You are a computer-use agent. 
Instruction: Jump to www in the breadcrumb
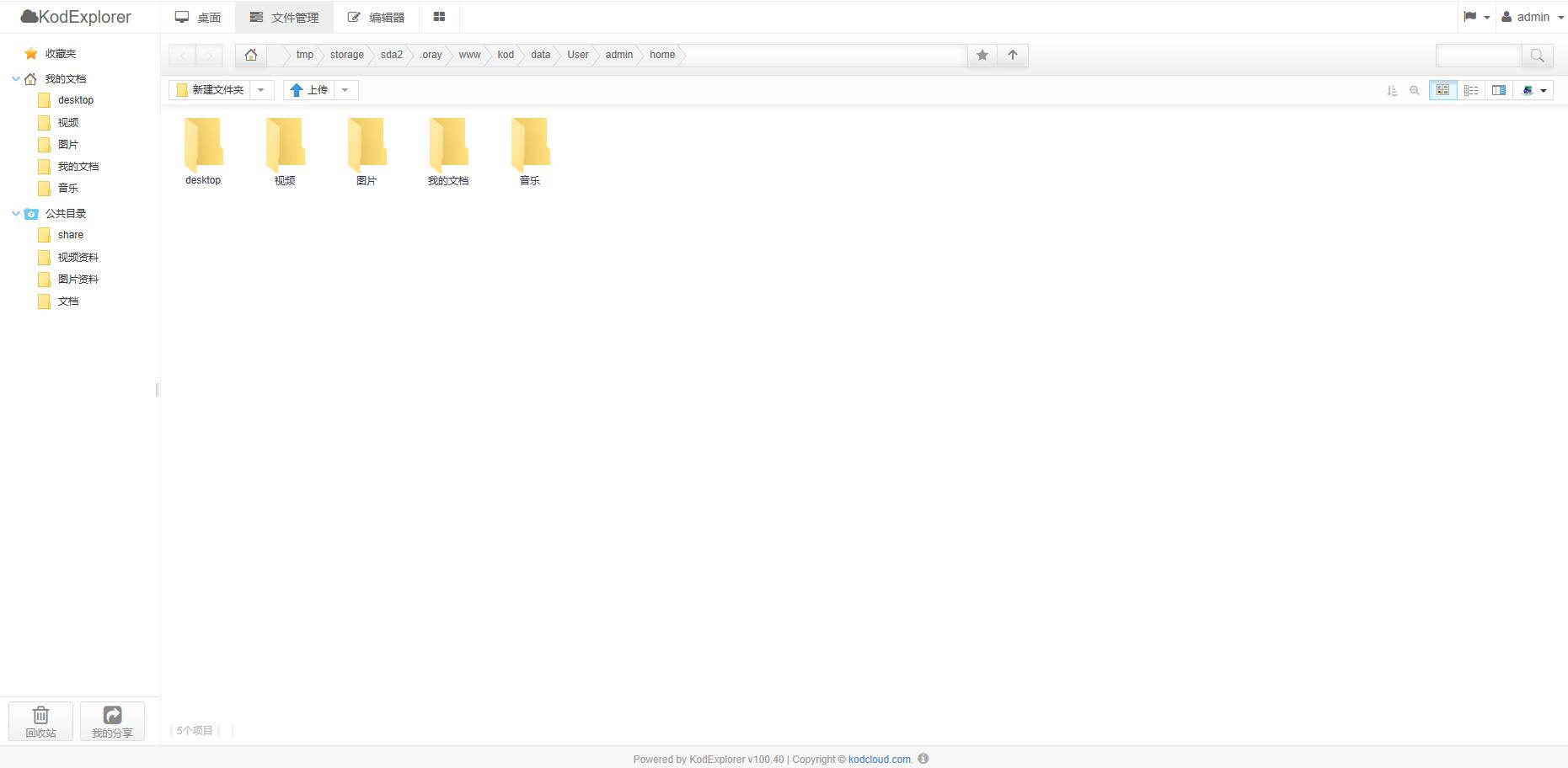coord(469,55)
